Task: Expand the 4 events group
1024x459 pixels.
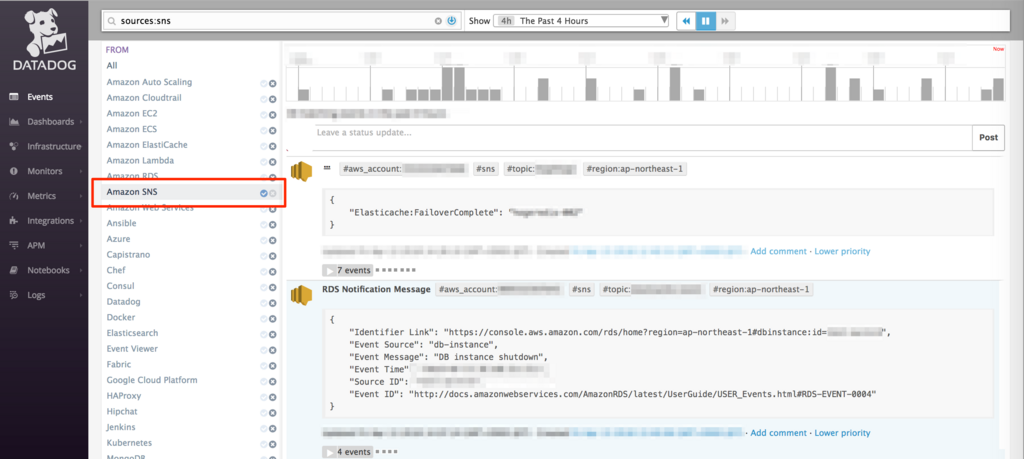Action: (347, 452)
